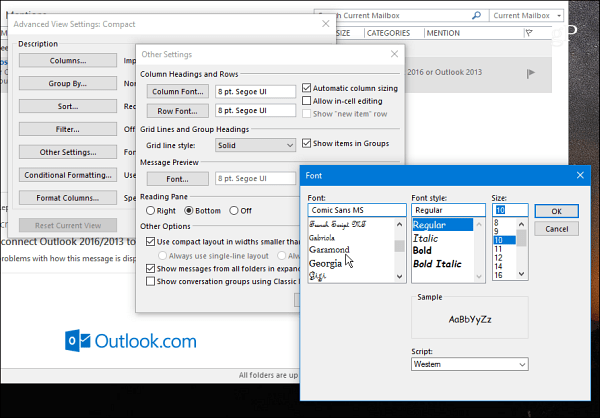Open the Group By... settings

[68, 83]
